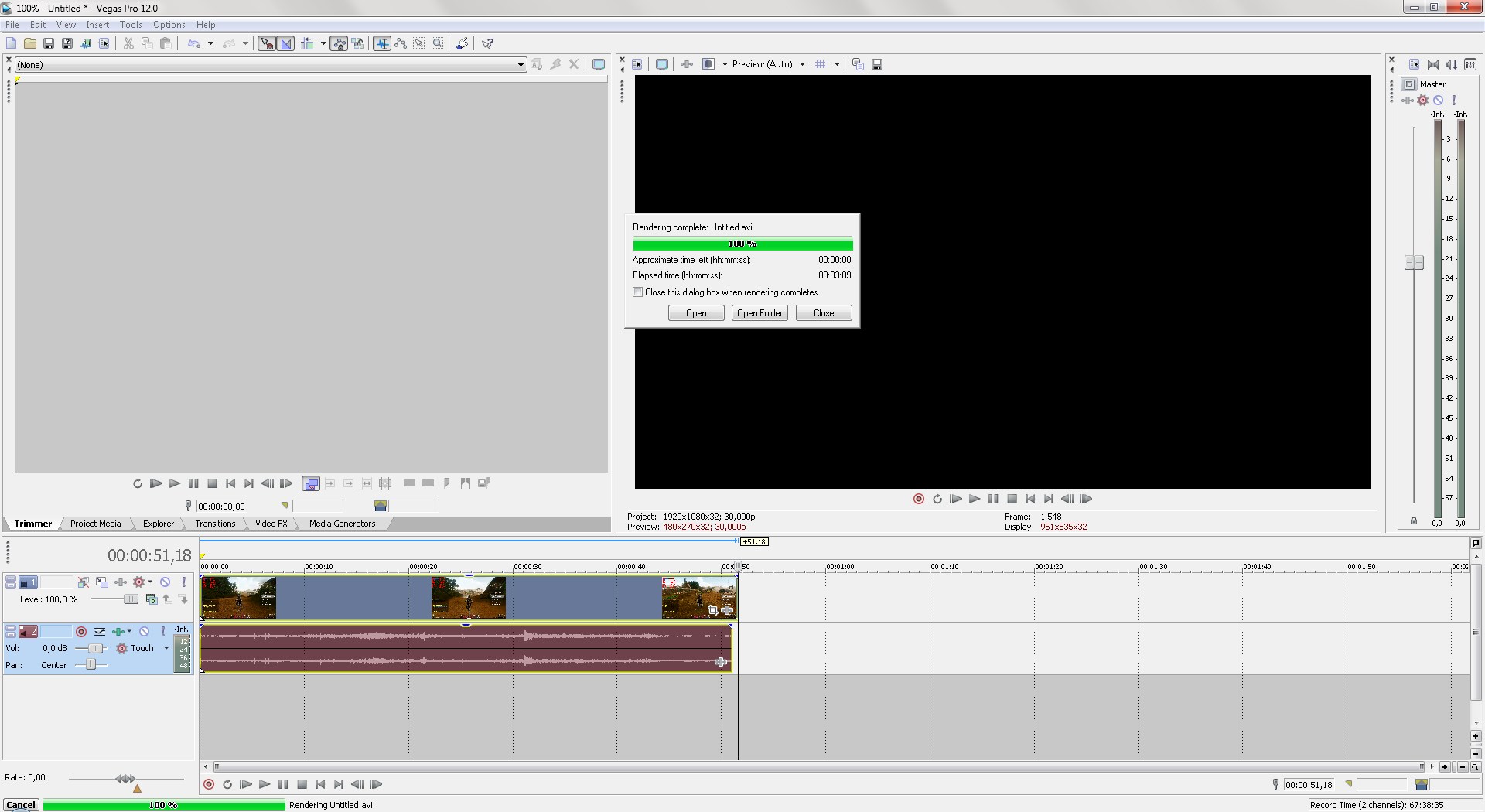Toggle Ignore Event Grouping
Viewport: 1485px width, 812px height.
357,43
